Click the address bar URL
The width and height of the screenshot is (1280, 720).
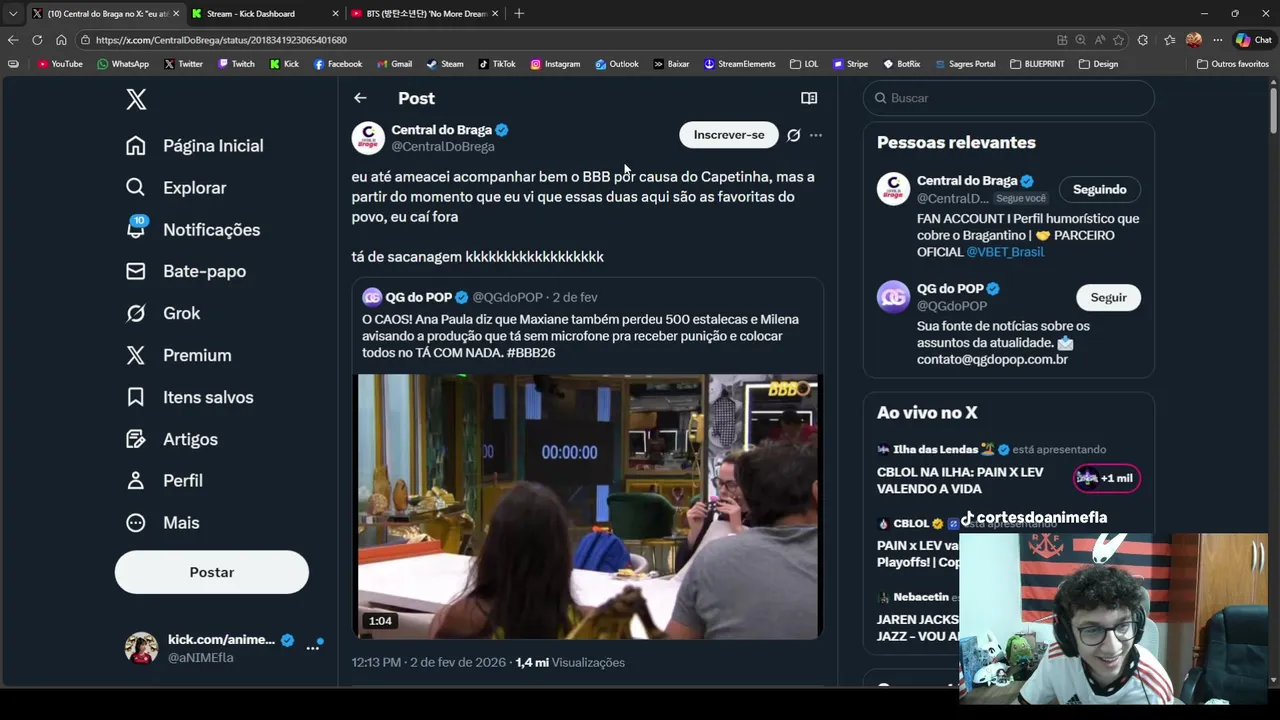[221, 40]
